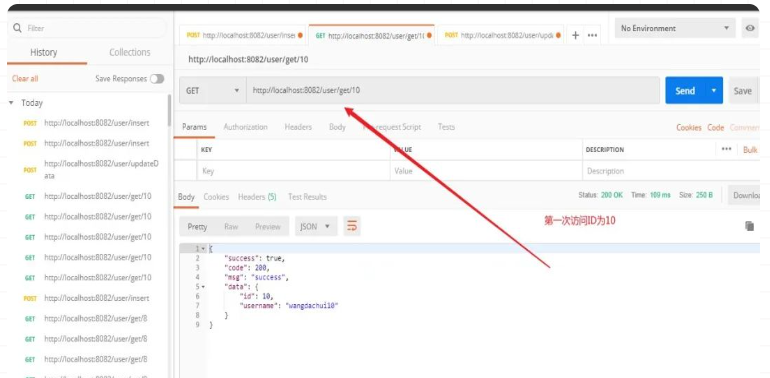Select the Raw view mode

(231, 226)
